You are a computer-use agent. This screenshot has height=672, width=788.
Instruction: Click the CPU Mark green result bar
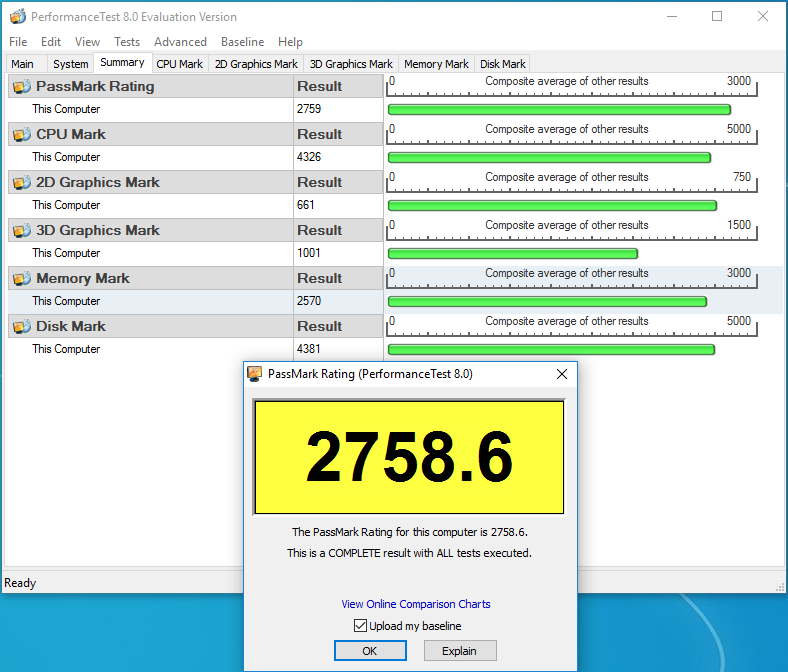point(549,158)
